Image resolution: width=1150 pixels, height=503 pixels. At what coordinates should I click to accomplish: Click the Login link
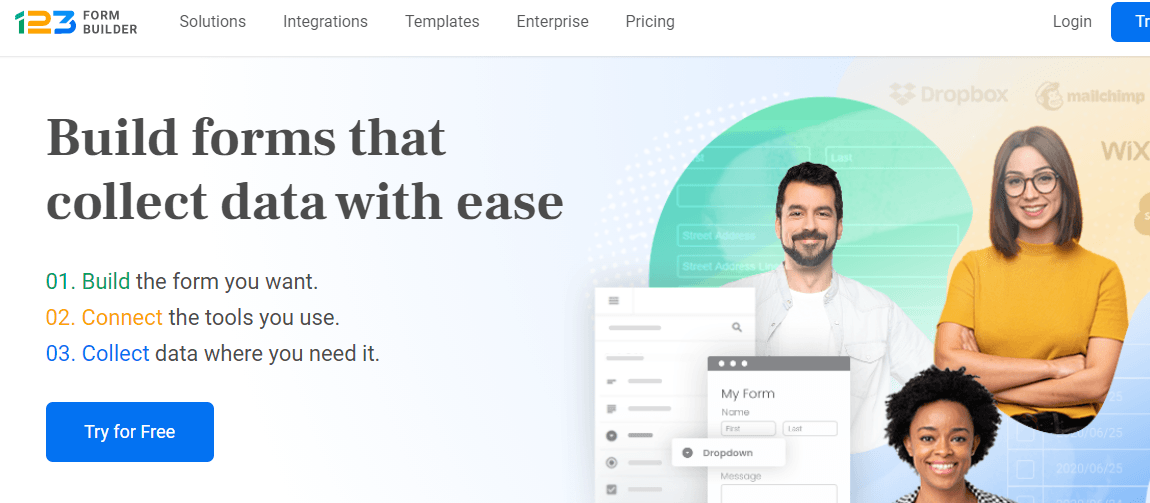tap(1072, 21)
